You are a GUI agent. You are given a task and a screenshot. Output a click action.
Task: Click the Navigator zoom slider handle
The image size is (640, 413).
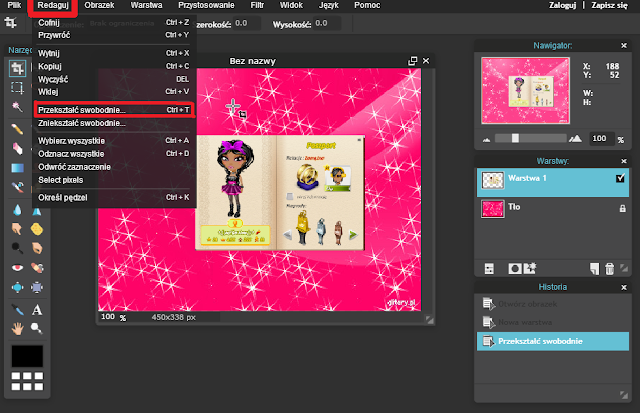click(516, 138)
